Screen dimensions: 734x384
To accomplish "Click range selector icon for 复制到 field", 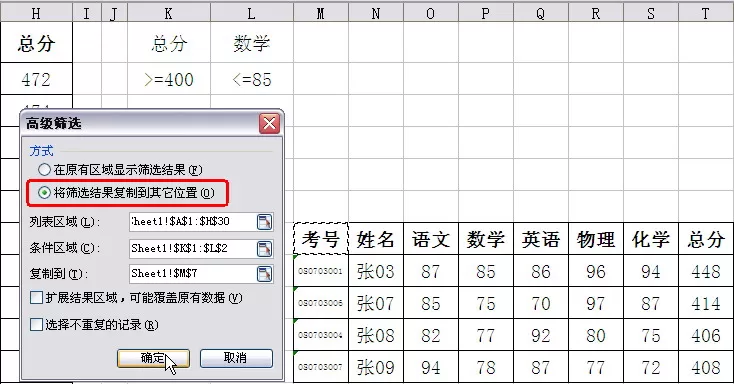I will point(264,274).
